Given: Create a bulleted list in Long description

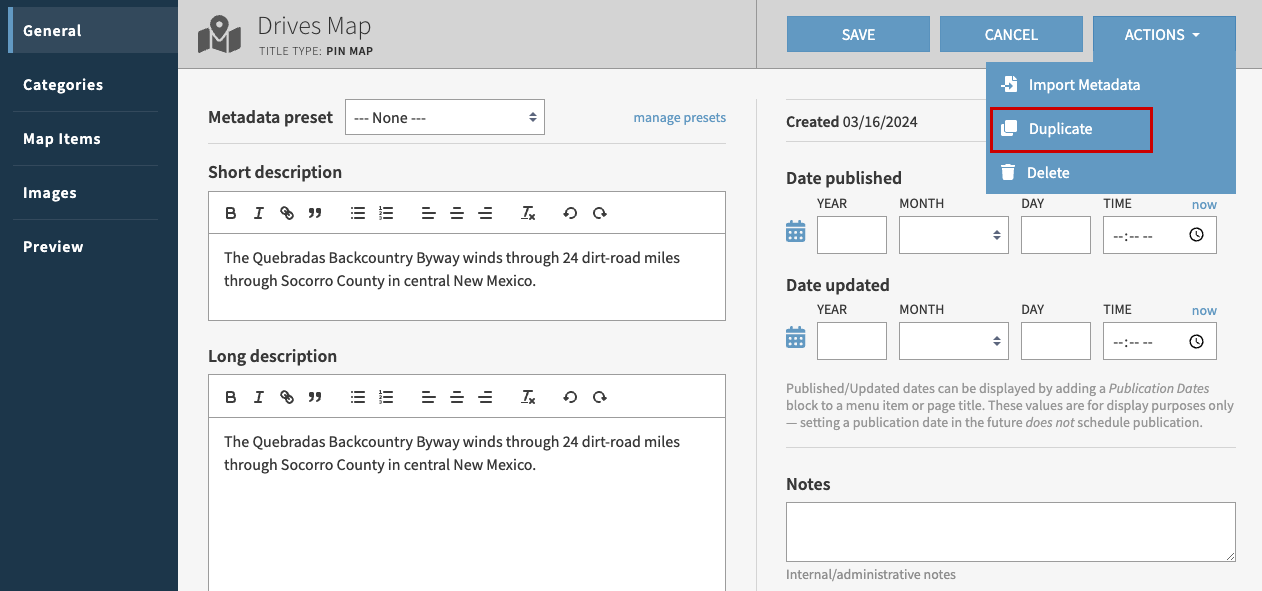Looking at the screenshot, I should 358,397.
